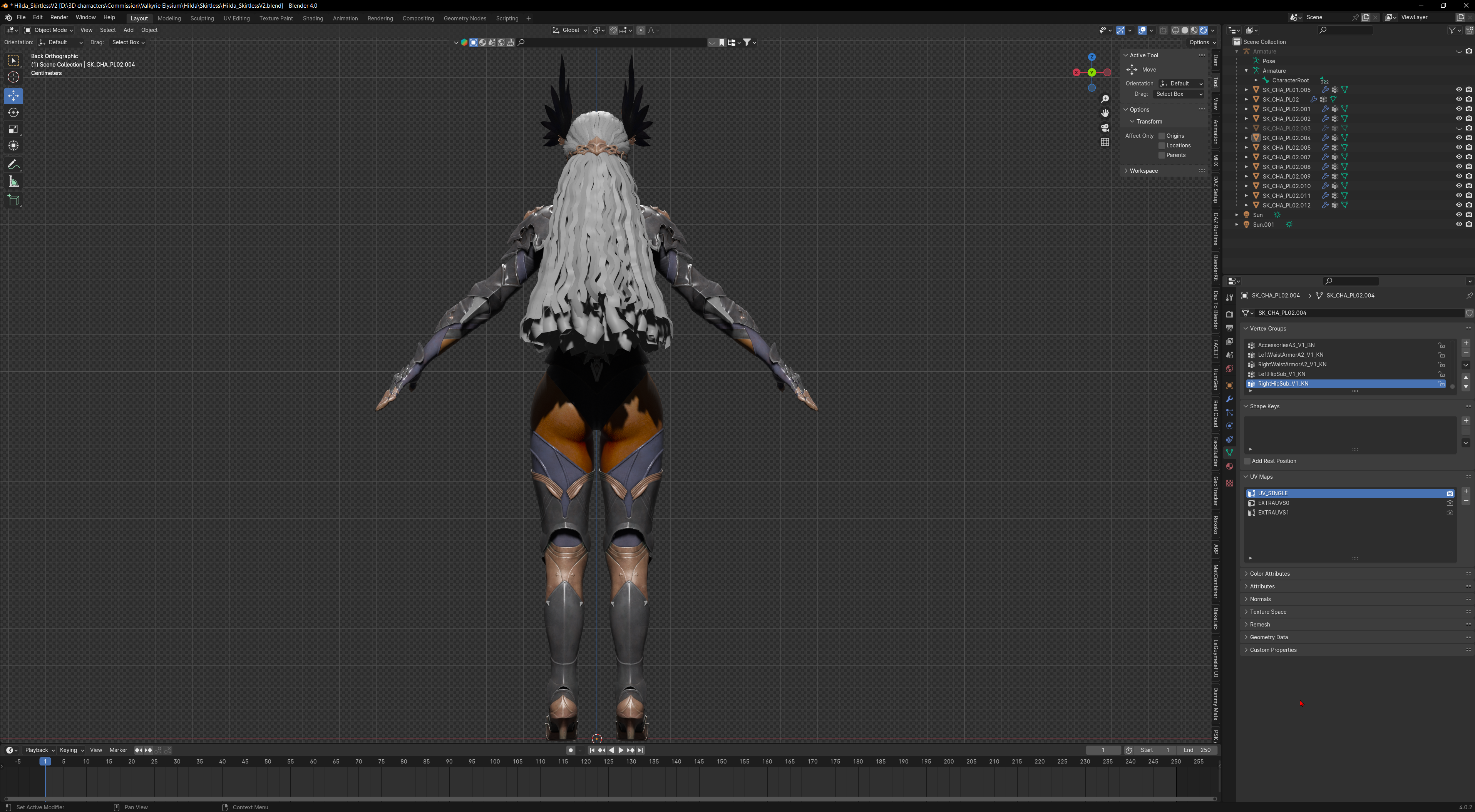Open the timeline Marker menu

119,750
